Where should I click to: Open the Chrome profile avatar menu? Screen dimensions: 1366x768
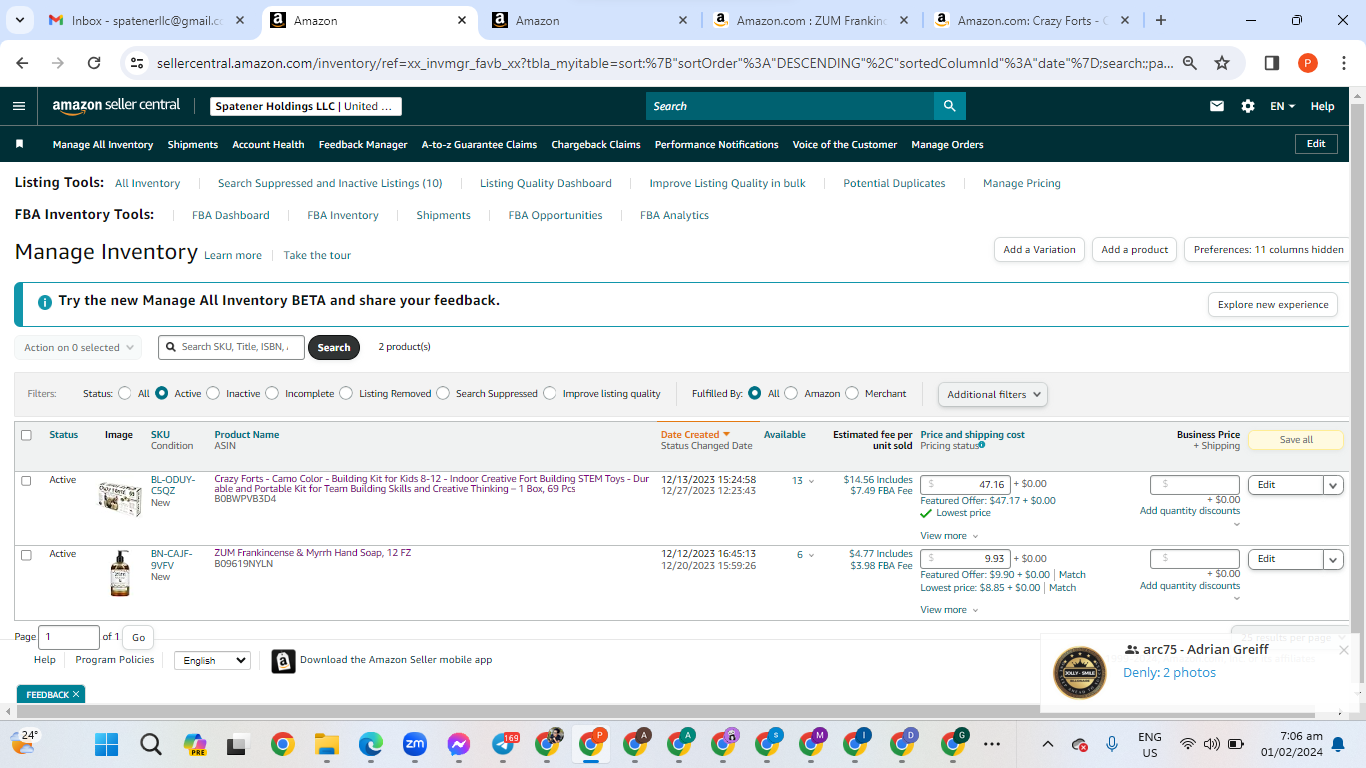[1308, 63]
